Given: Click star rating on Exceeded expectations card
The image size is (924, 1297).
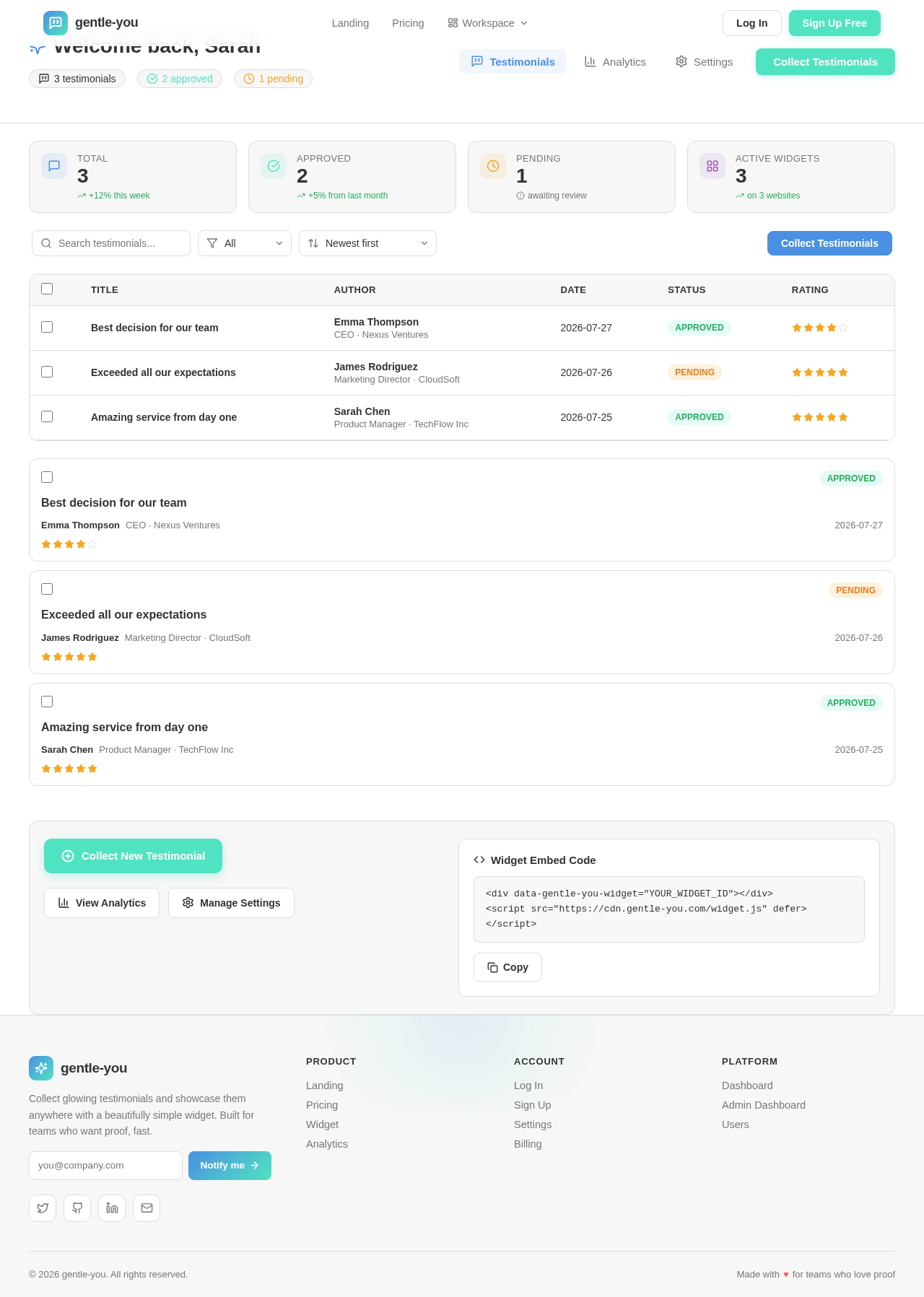Looking at the screenshot, I should [x=69, y=657].
